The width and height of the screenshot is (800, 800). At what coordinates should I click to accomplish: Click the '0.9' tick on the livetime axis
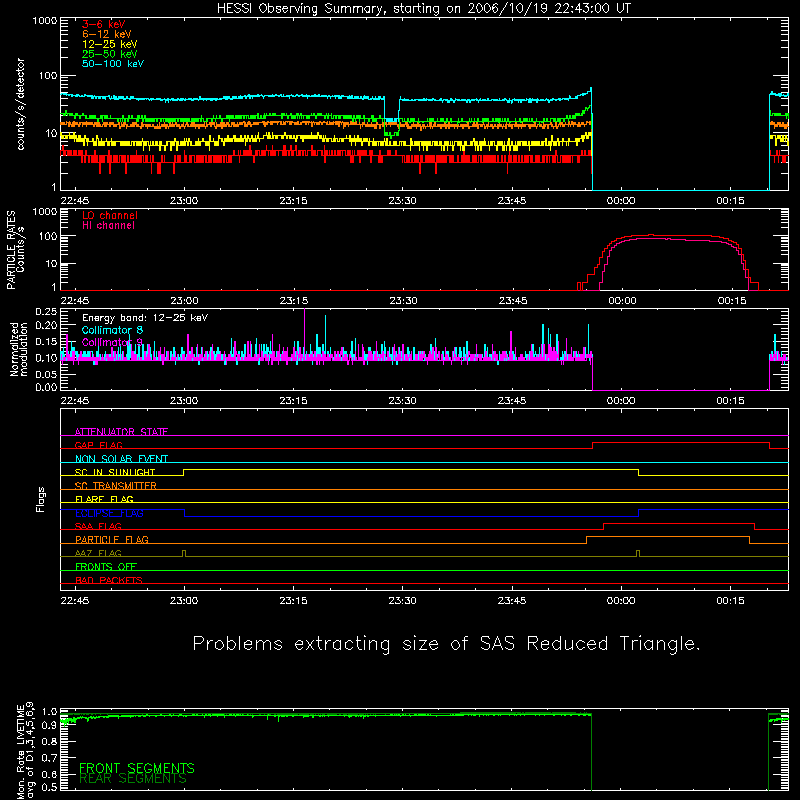click(x=49, y=726)
